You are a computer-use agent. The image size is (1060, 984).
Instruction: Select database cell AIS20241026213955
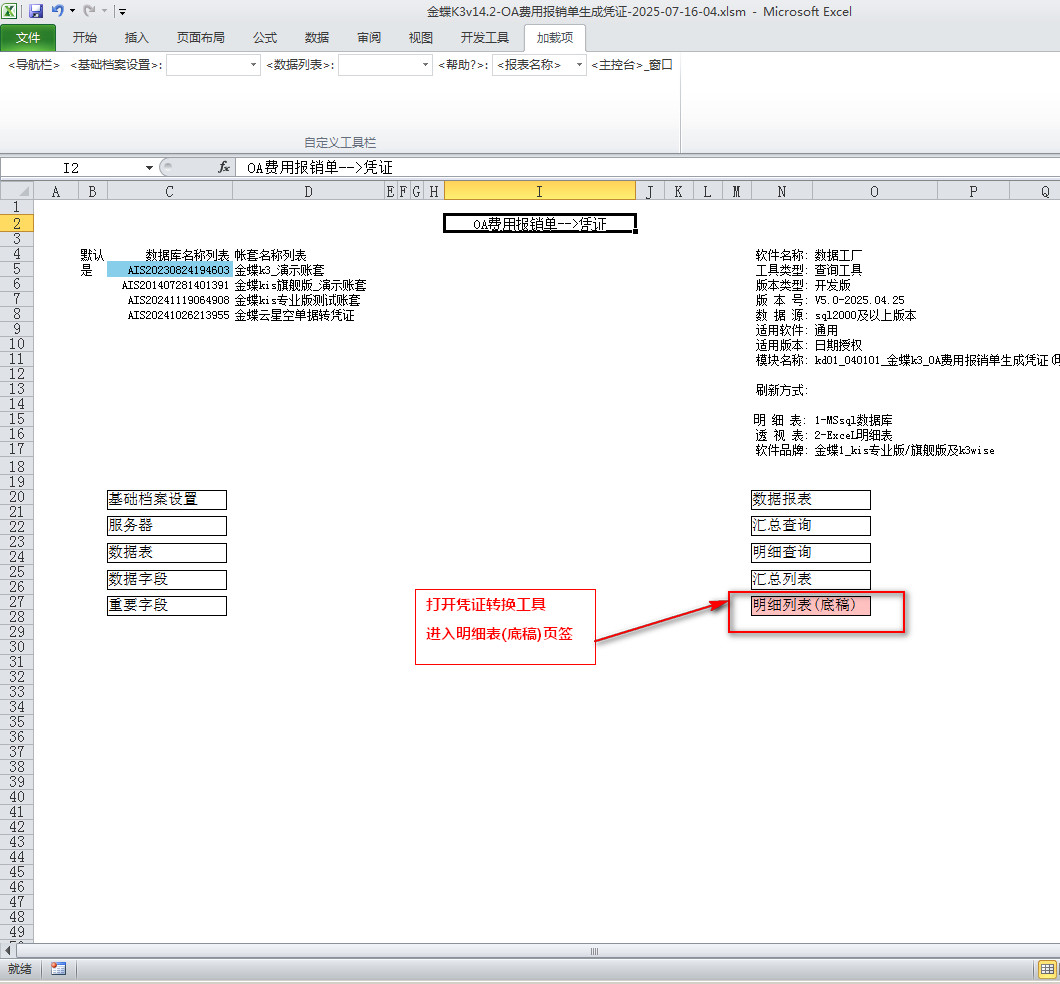[x=170, y=315]
